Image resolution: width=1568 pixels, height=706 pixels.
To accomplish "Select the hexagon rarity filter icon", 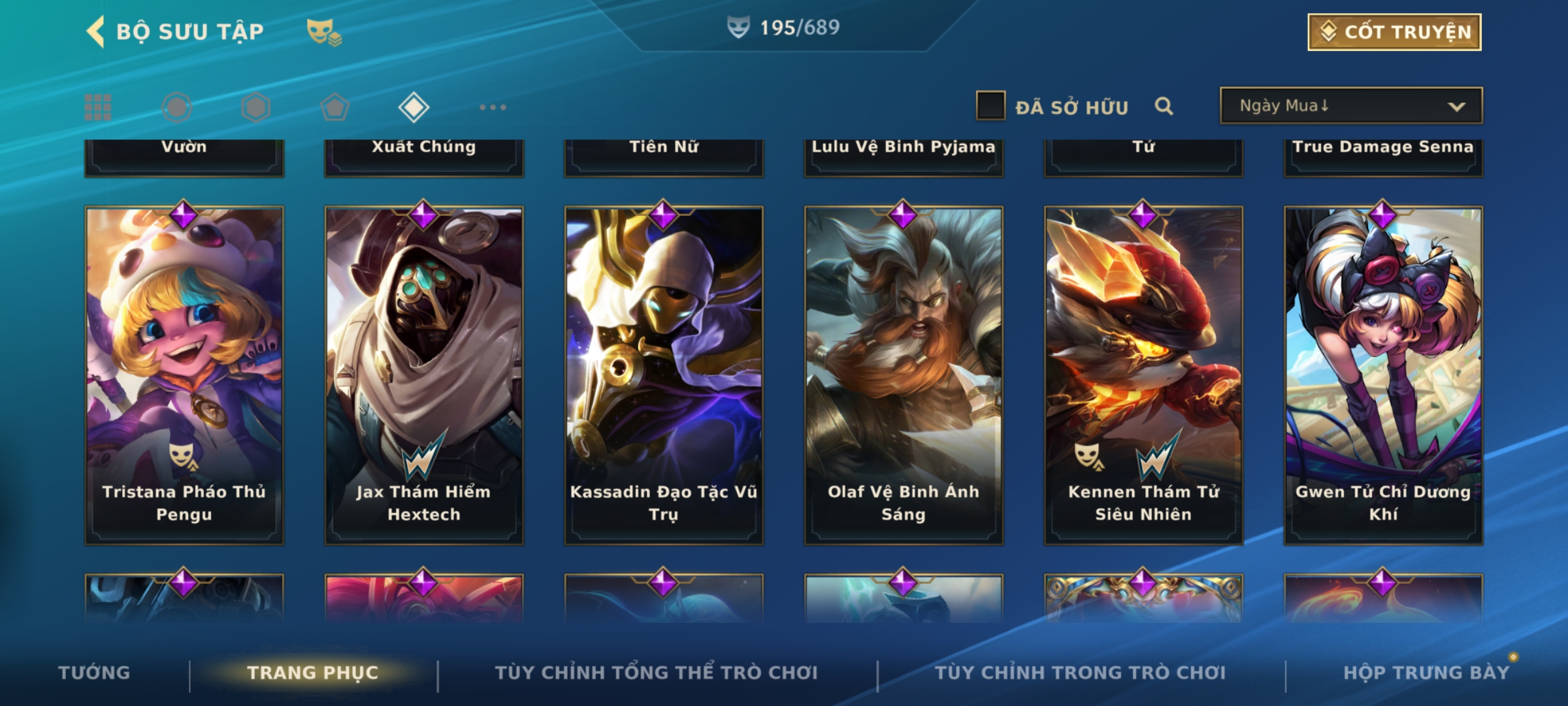I will (255, 107).
